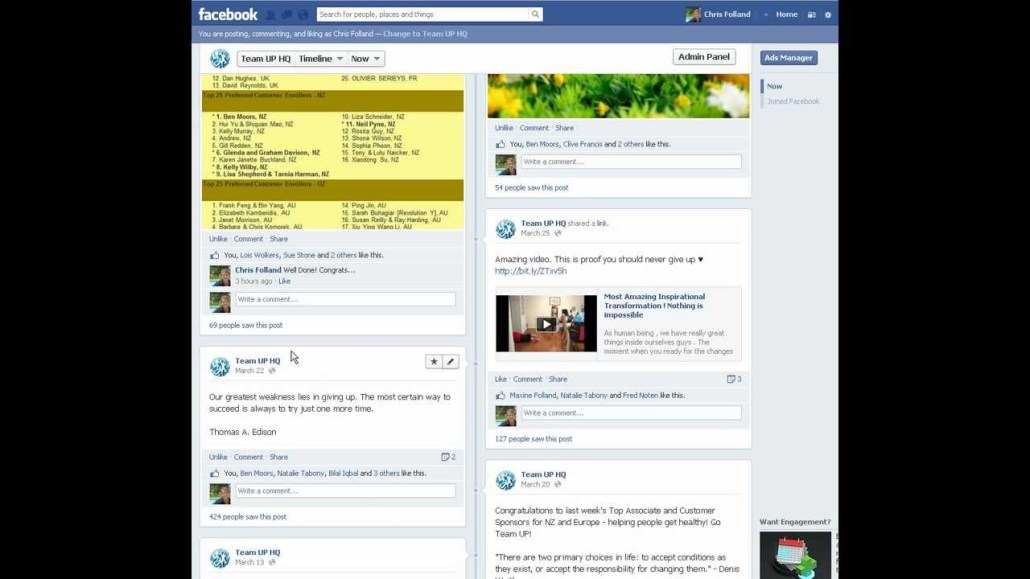1030x579 pixels.
Task: Unlike the yellow enrollers list post
Action: click(218, 239)
